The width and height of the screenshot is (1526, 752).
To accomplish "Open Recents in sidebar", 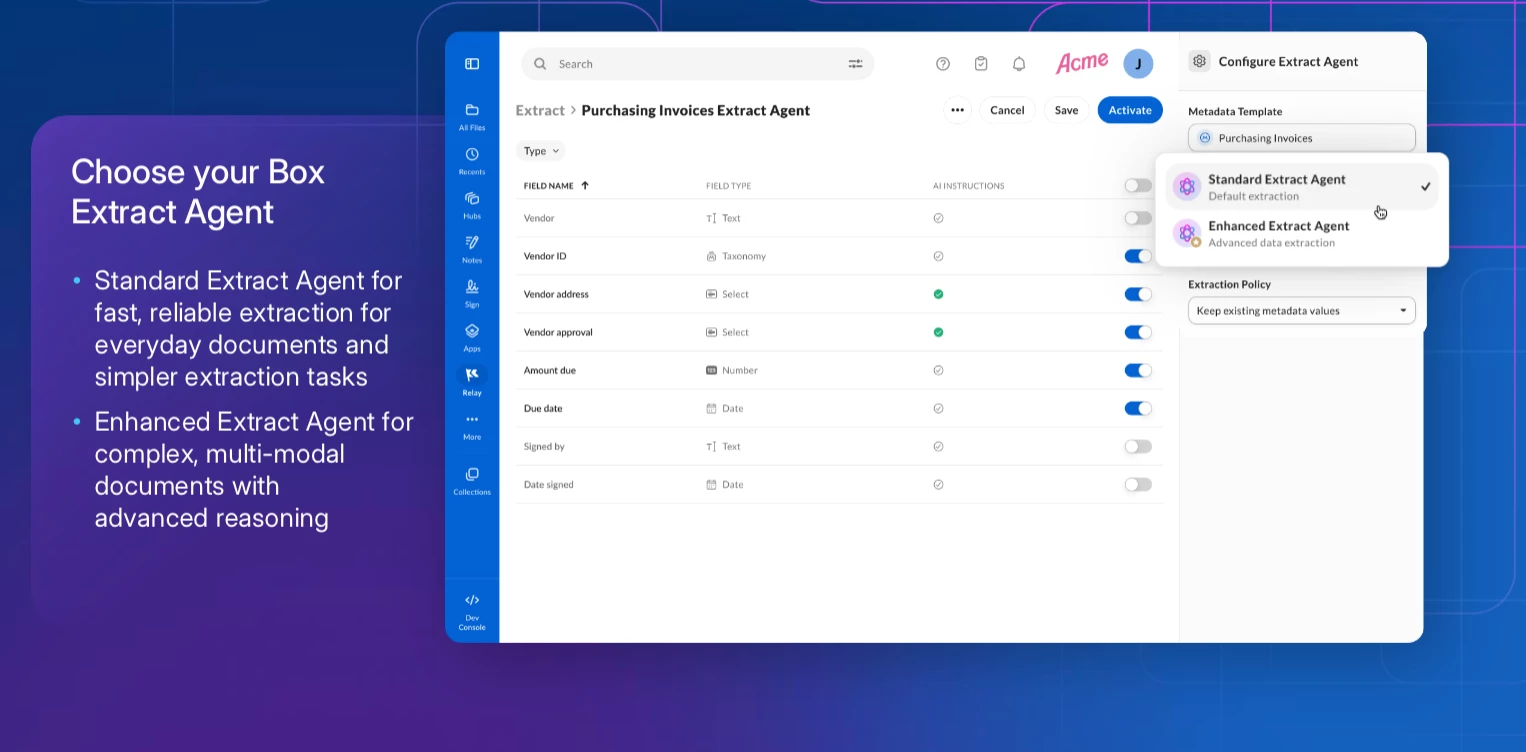I will [472, 160].
